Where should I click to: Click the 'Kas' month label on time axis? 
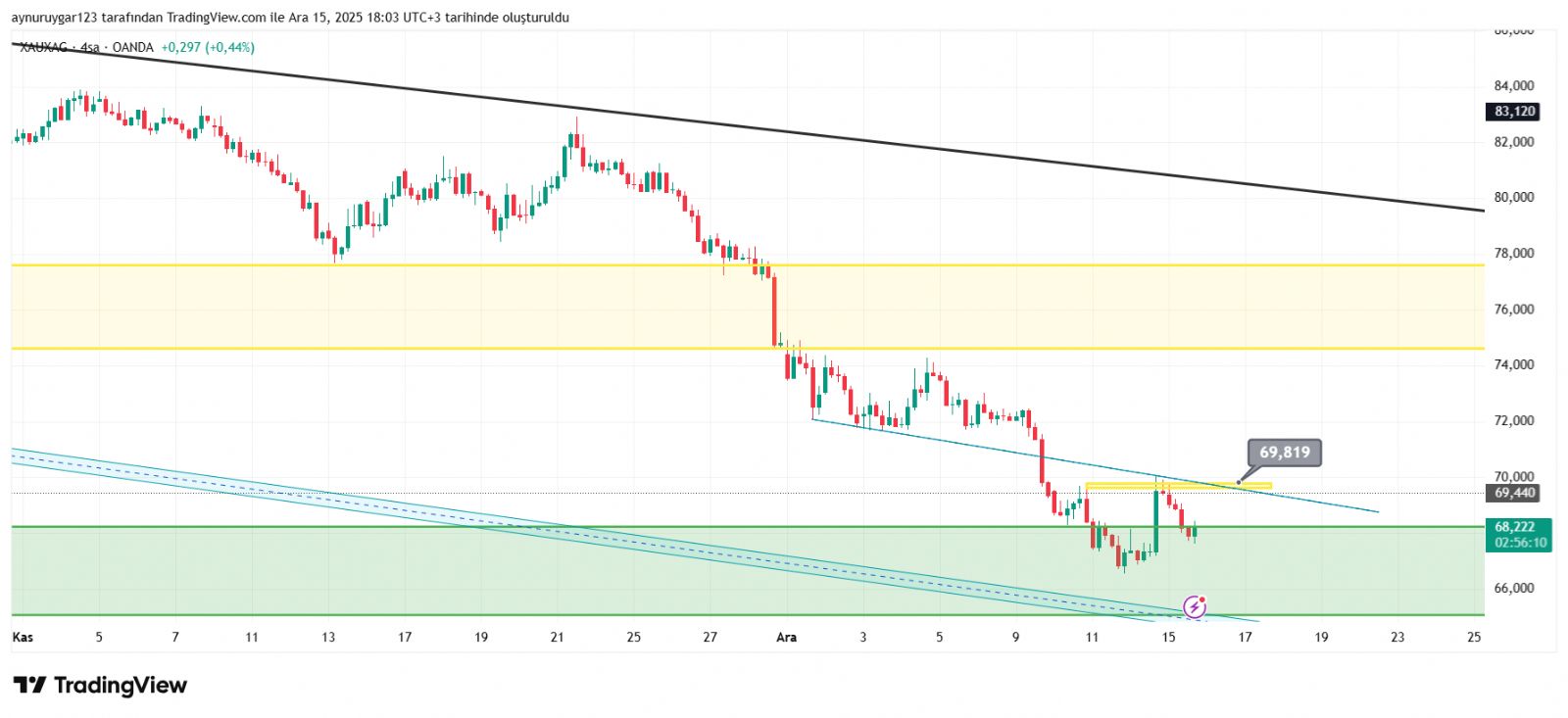pos(23,638)
